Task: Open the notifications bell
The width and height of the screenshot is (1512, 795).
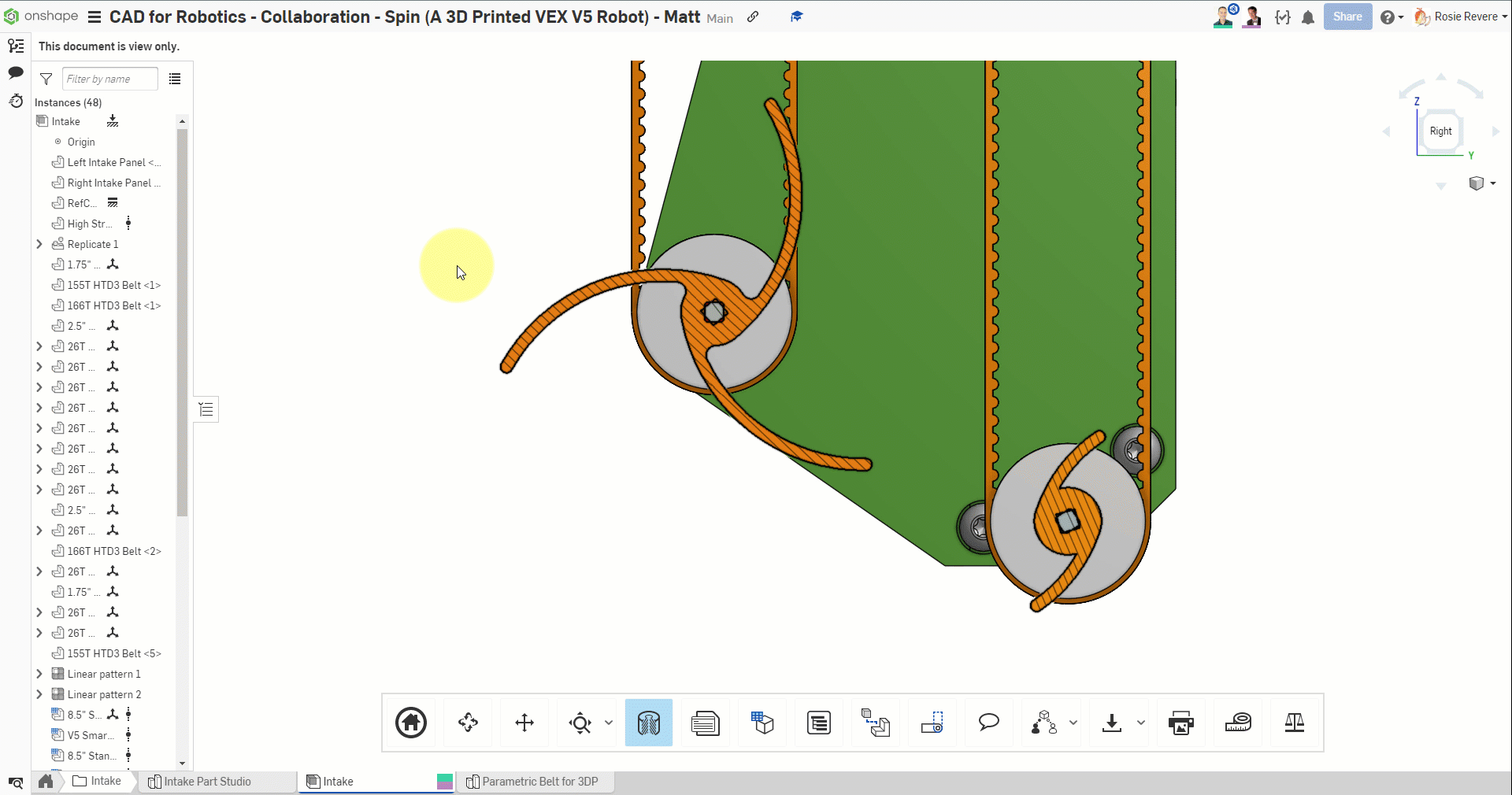Action: pyautogui.click(x=1308, y=17)
